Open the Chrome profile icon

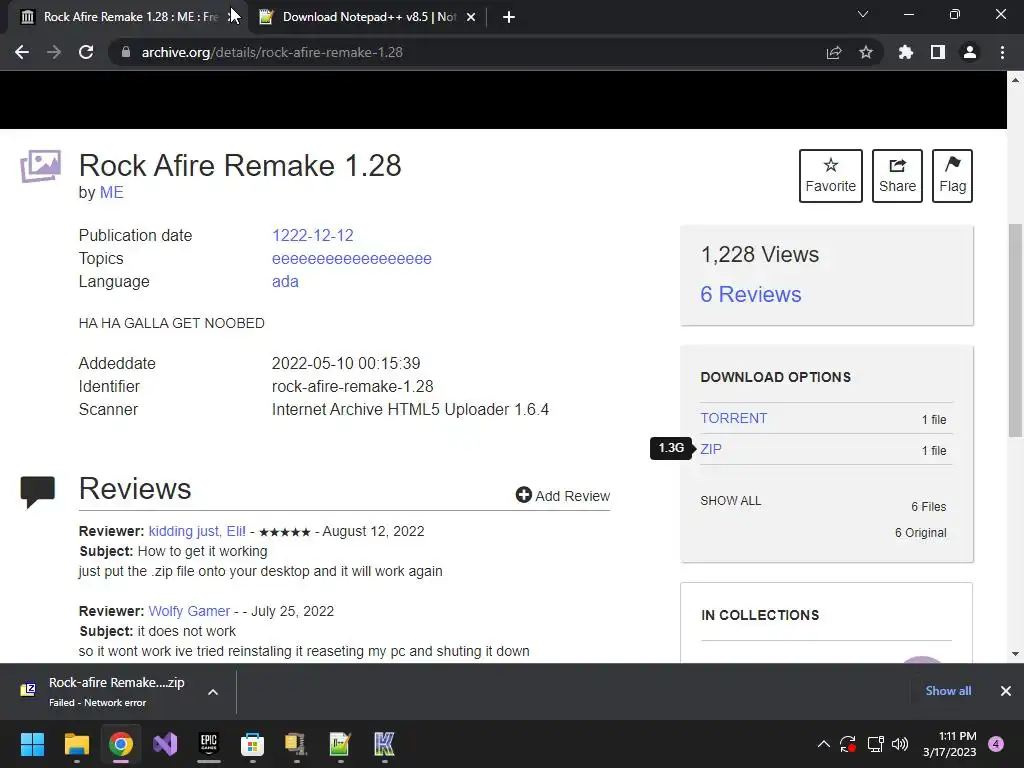click(970, 52)
